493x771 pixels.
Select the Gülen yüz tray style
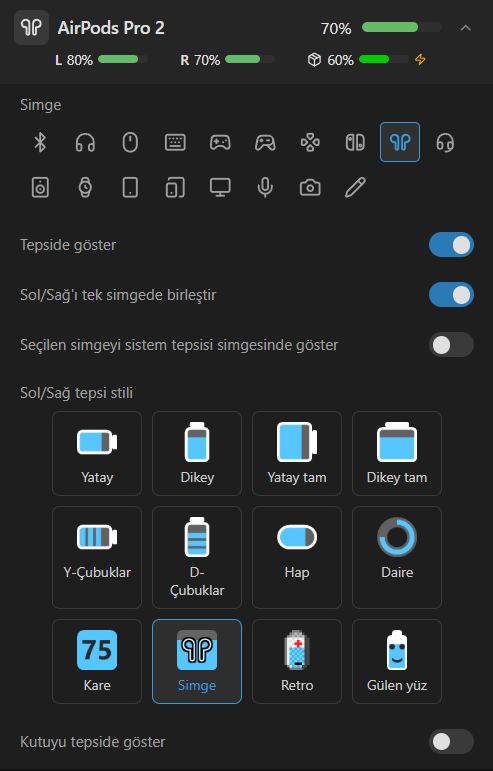[x=397, y=661]
